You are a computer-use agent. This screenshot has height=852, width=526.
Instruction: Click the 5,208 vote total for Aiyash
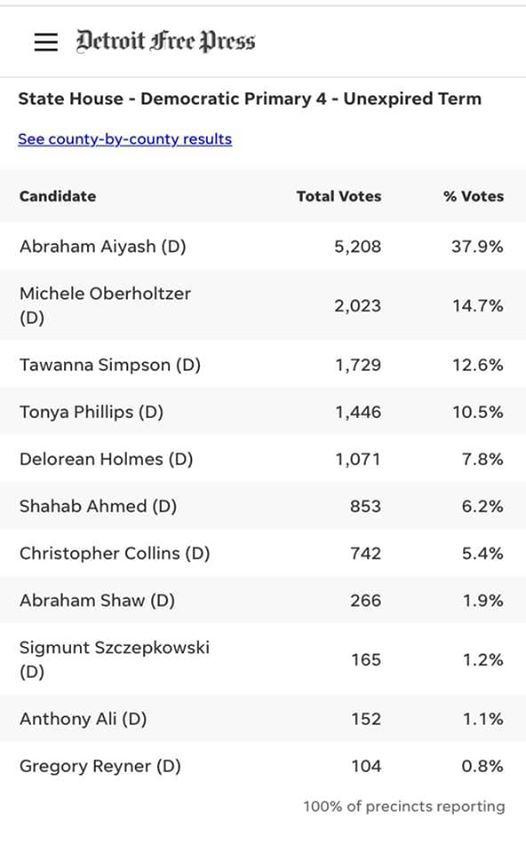358,247
